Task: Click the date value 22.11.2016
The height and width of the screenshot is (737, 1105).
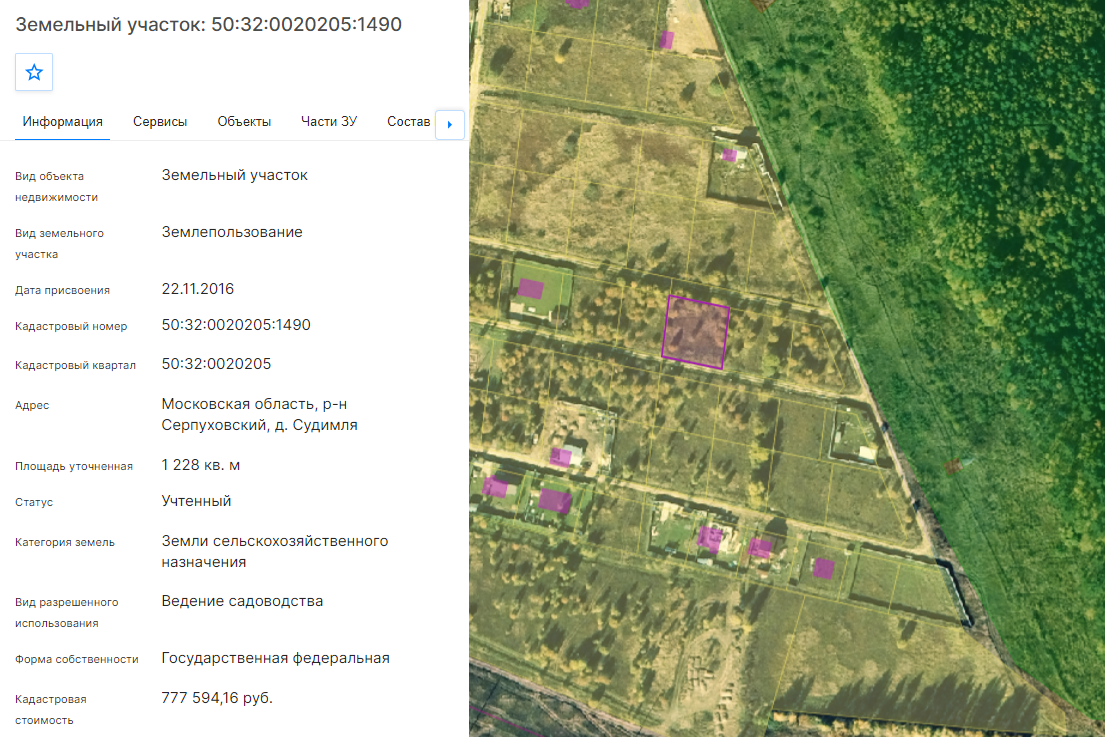Action: coord(197,289)
